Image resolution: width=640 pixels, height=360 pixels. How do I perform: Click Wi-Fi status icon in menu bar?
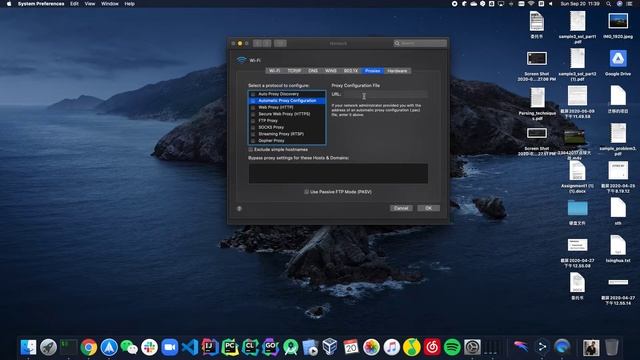531,4
